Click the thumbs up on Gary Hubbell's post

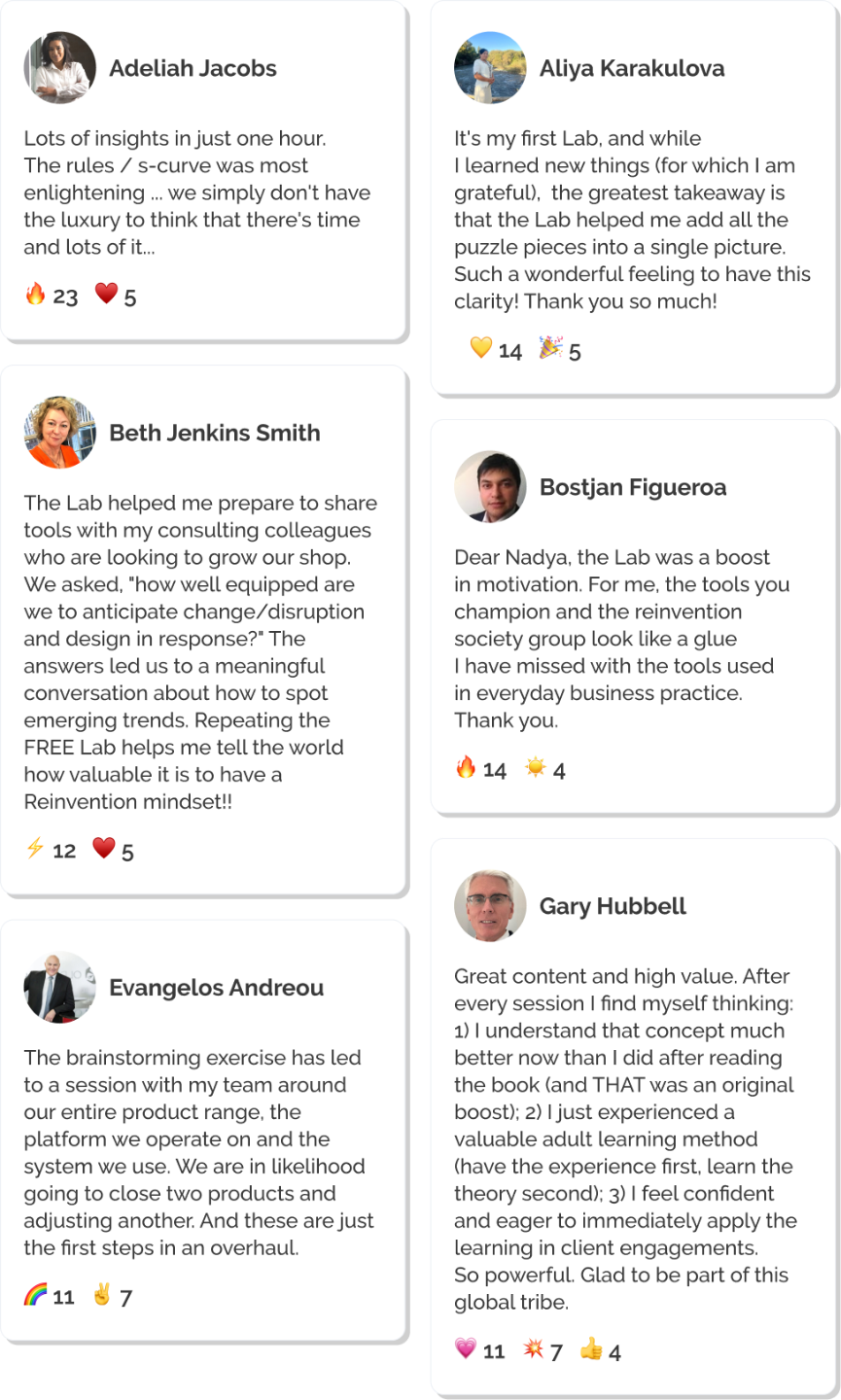point(591,1347)
